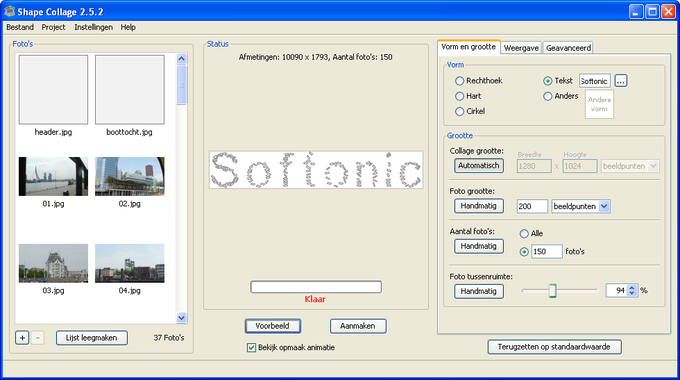Close the Shape Collage window
Screen dimensions: 680x380
pos(668,11)
